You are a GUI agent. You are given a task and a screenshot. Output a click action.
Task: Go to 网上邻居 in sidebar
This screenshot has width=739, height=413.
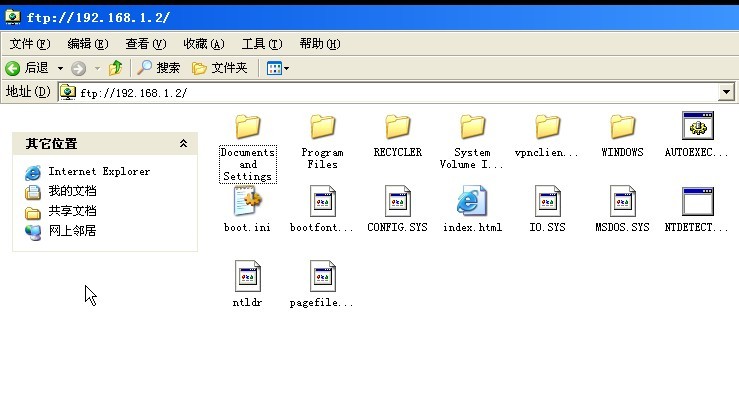click(72, 231)
